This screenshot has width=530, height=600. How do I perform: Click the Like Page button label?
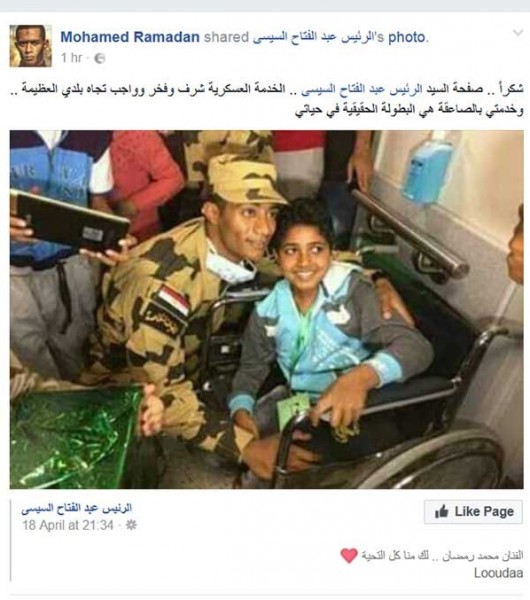484,512
